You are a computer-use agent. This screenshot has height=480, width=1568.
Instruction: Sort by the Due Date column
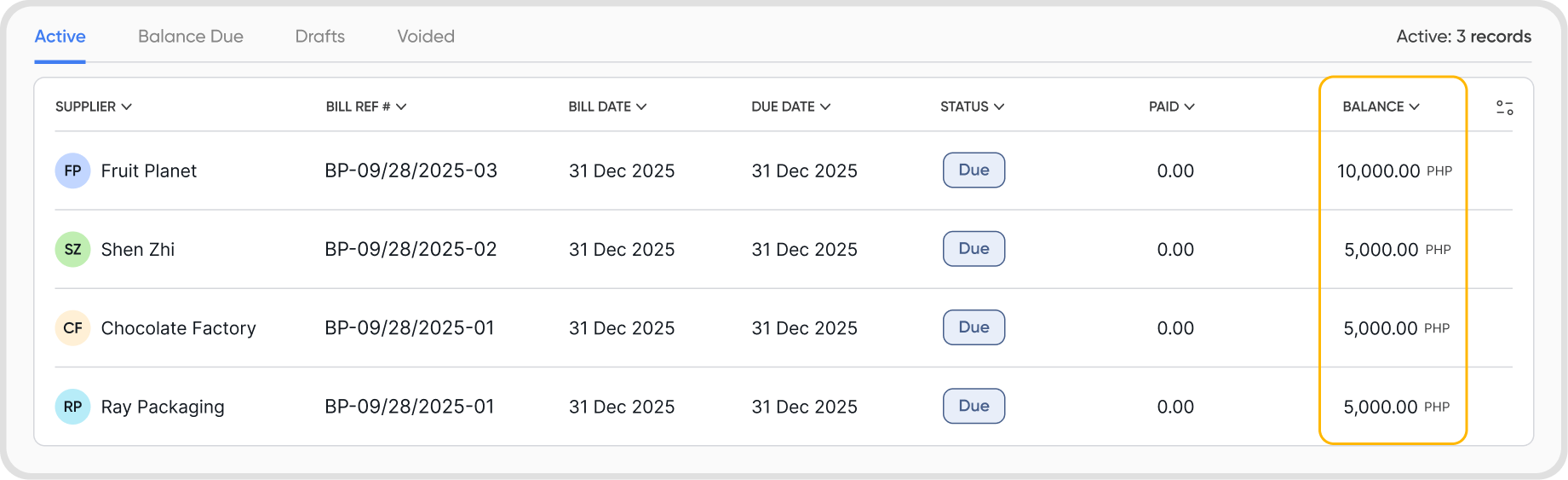[790, 107]
